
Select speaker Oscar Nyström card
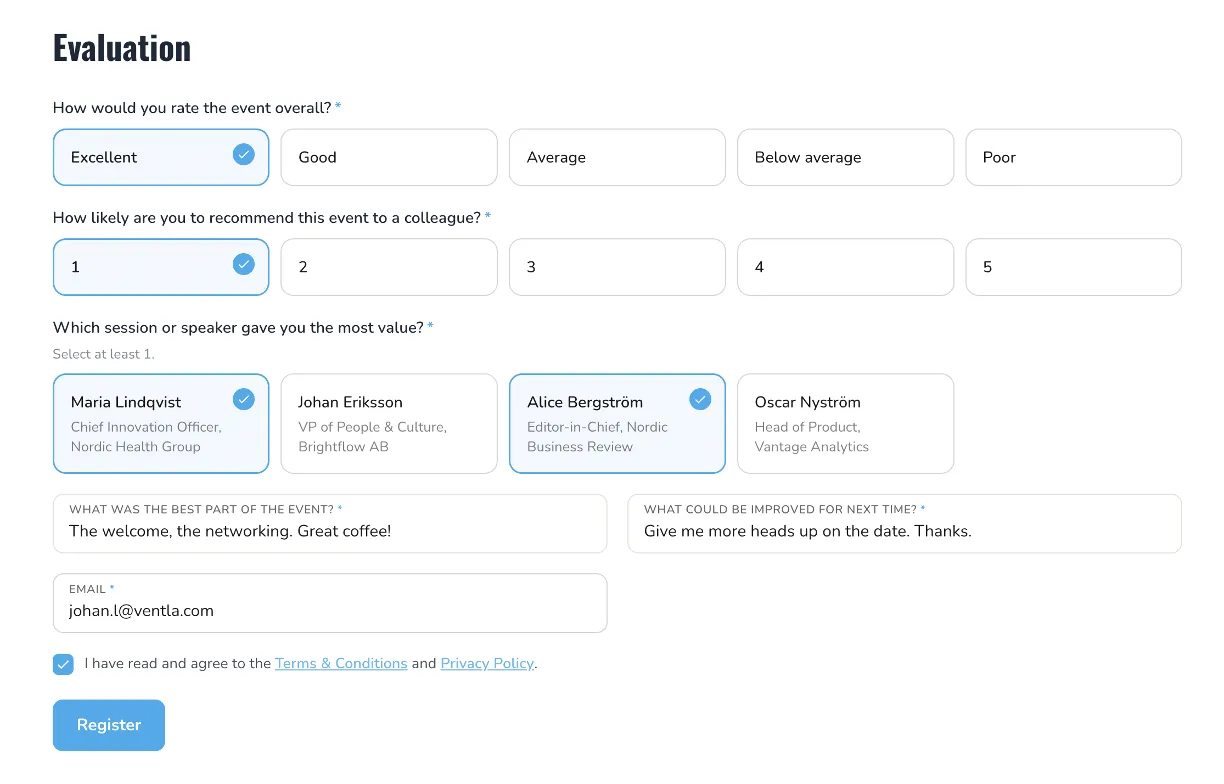click(845, 423)
